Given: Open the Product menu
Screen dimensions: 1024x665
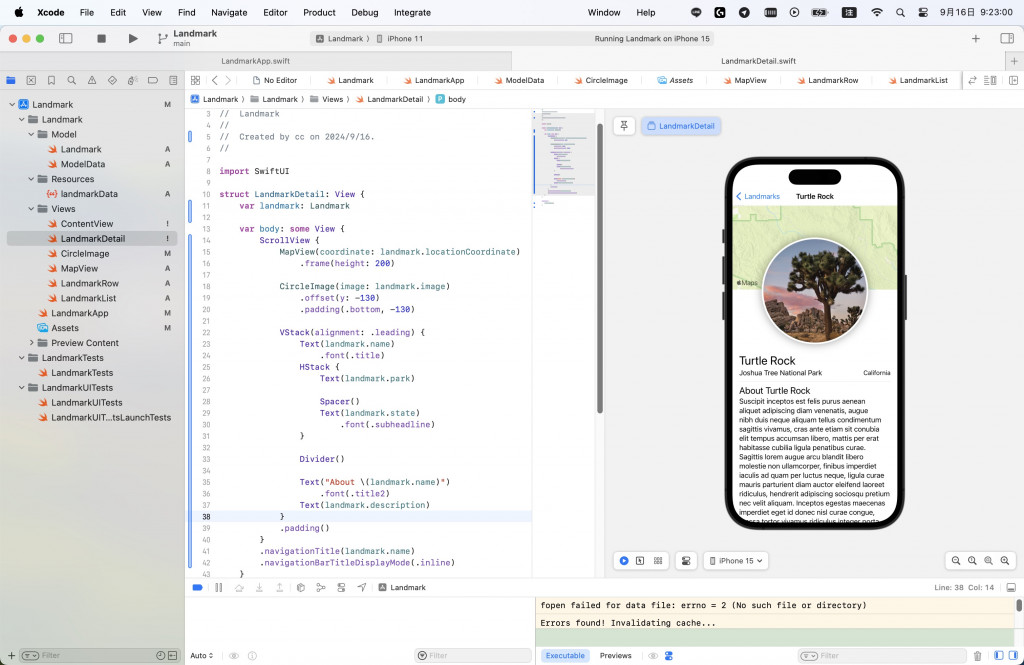Looking at the screenshot, I should [319, 13].
